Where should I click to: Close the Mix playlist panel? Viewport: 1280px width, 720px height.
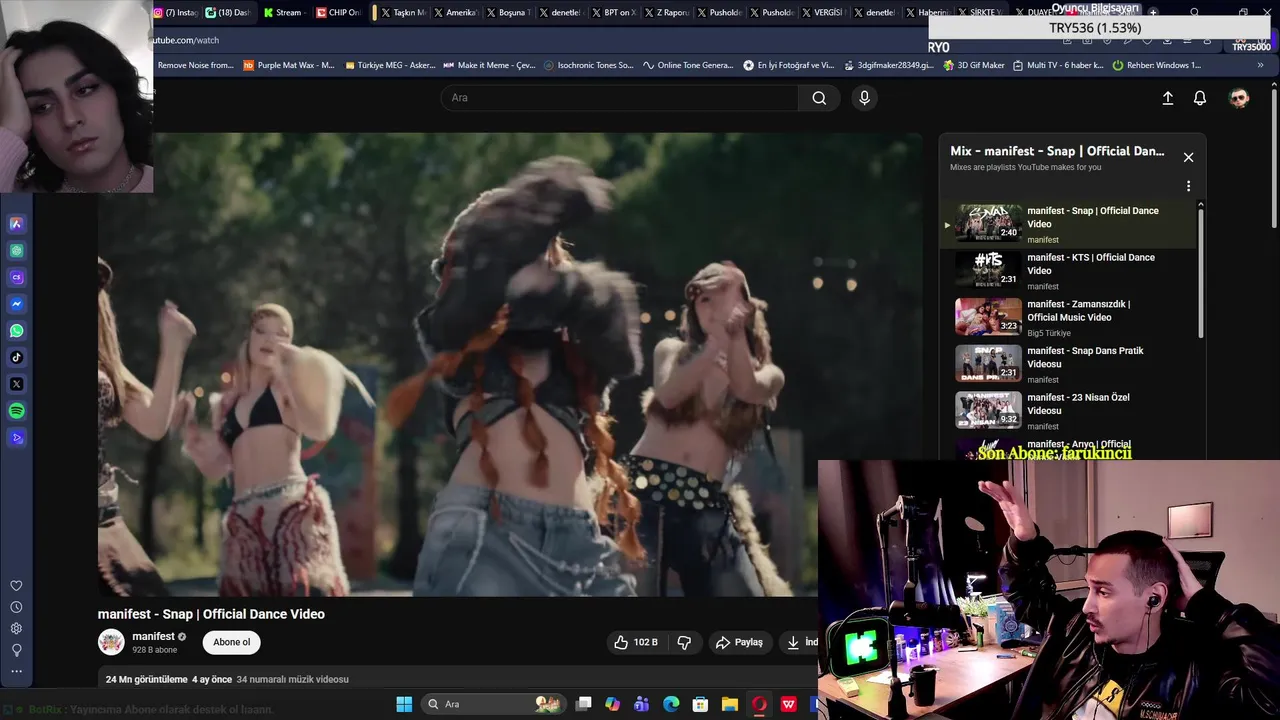1188,157
